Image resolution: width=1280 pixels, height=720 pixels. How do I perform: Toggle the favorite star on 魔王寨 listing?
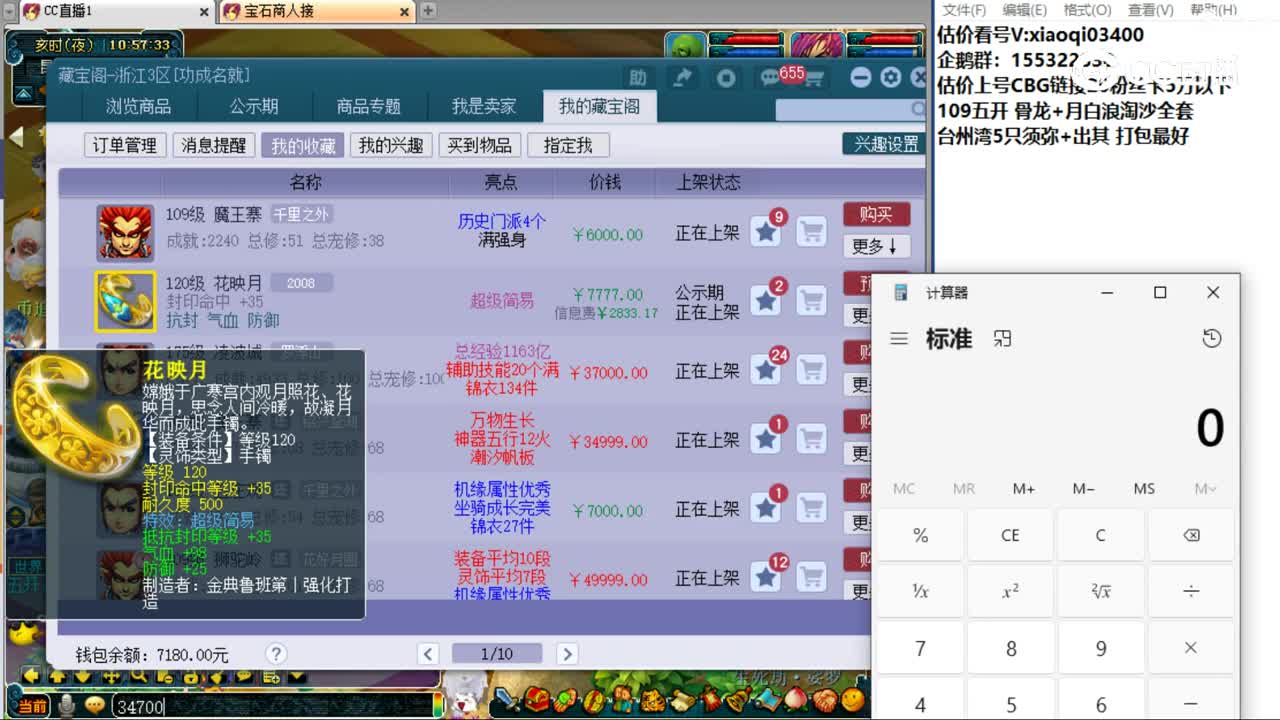(765, 231)
